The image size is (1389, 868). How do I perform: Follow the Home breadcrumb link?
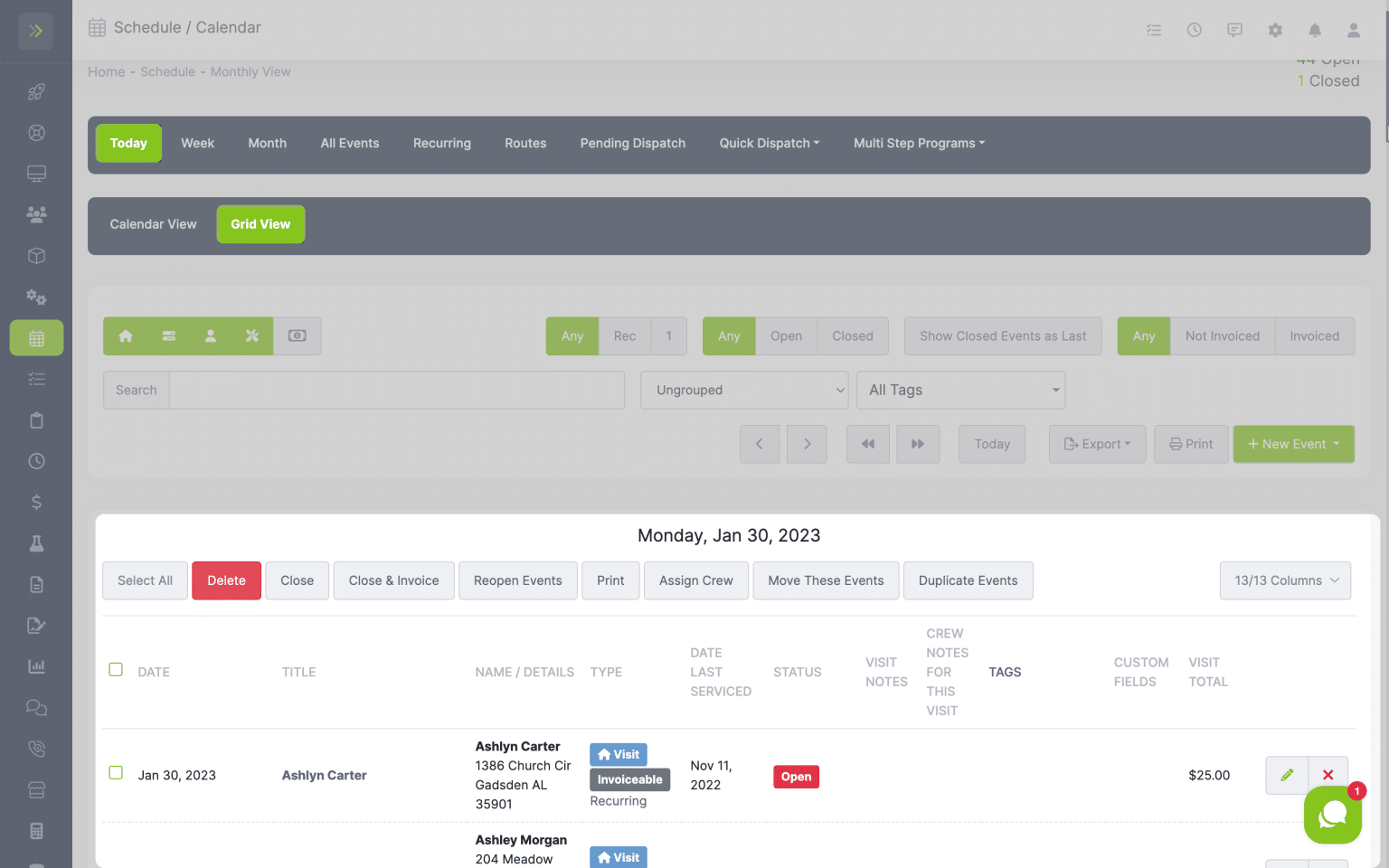(x=106, y=71)
